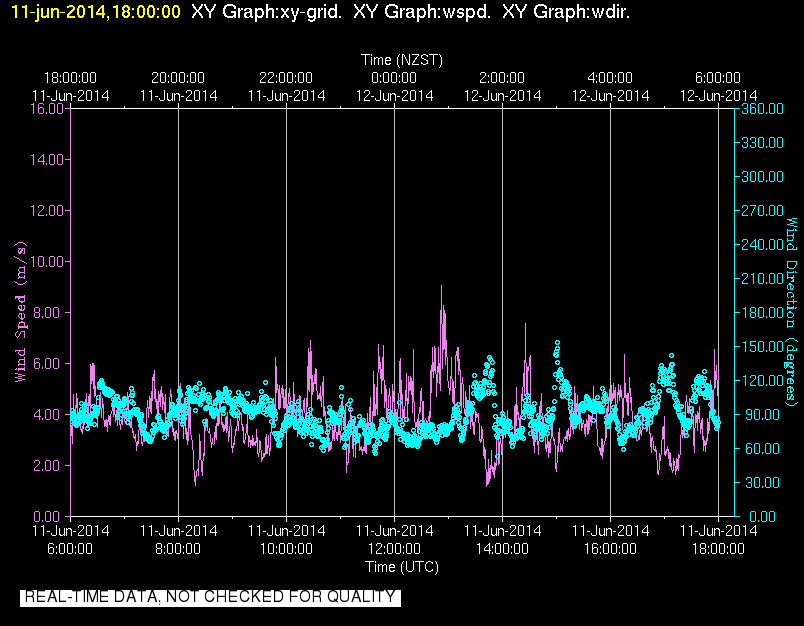The height and width of the screenshot is (626, 804).
Task: Click the 'Time (NZST)' axis title
Action: (x=401, y=60)
